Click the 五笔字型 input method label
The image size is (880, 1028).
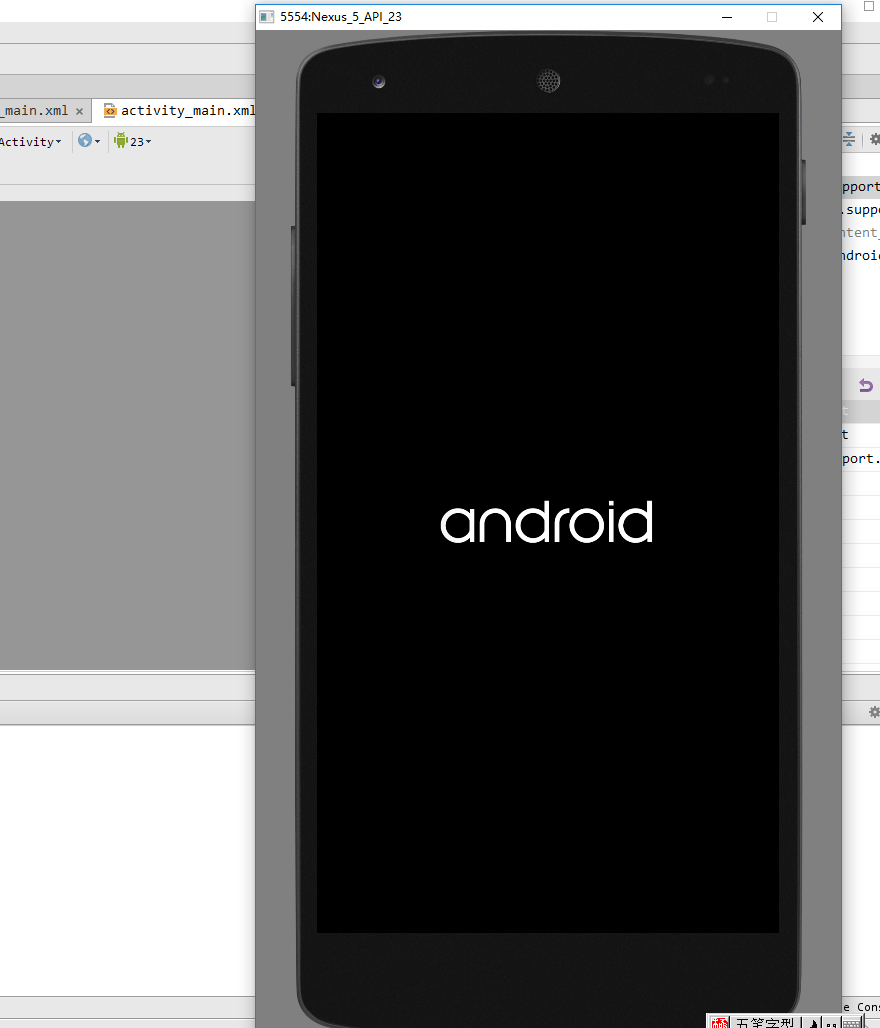tap(764, 1023)
